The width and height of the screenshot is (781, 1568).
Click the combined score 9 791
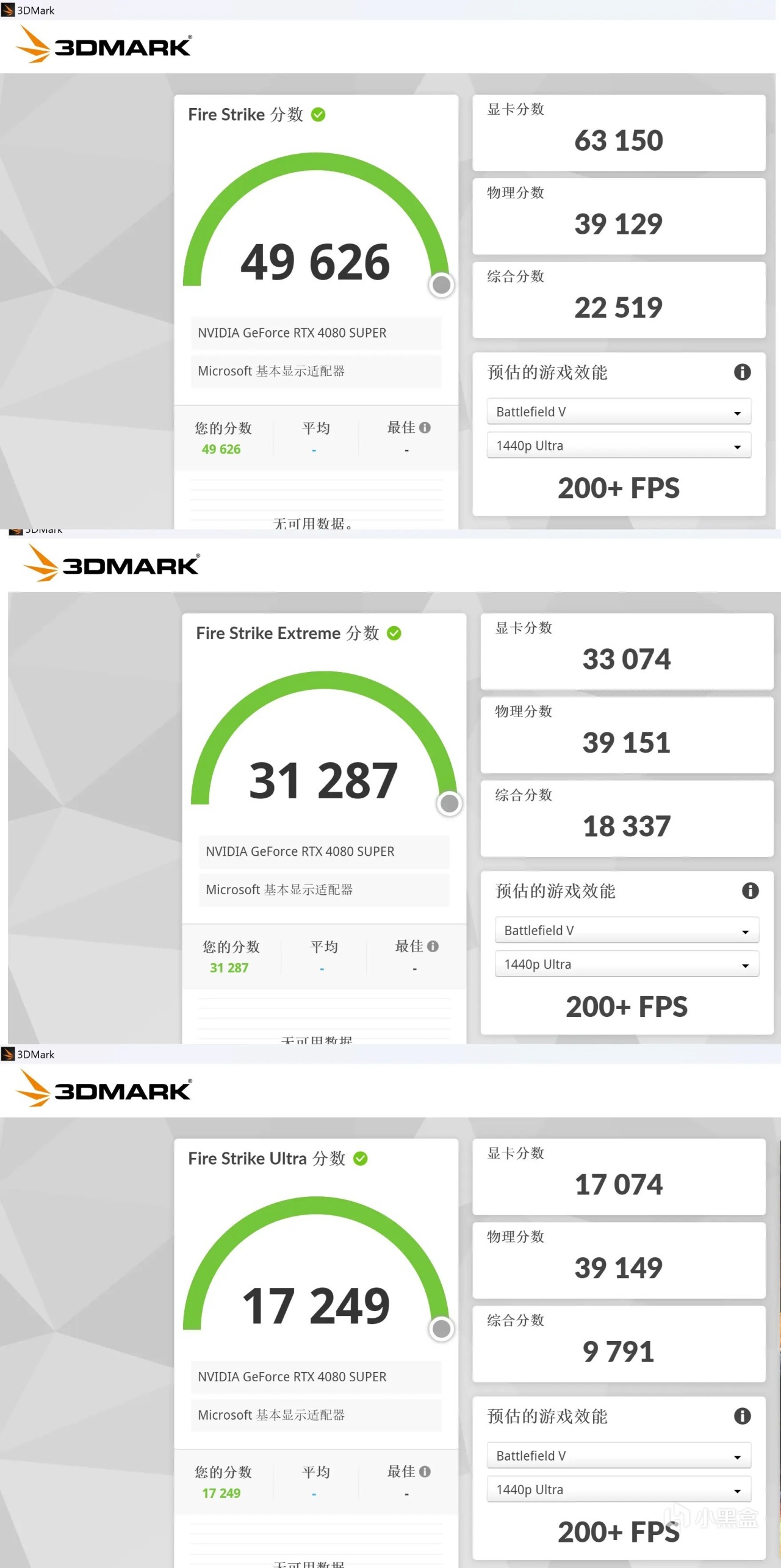[619, 1352]
